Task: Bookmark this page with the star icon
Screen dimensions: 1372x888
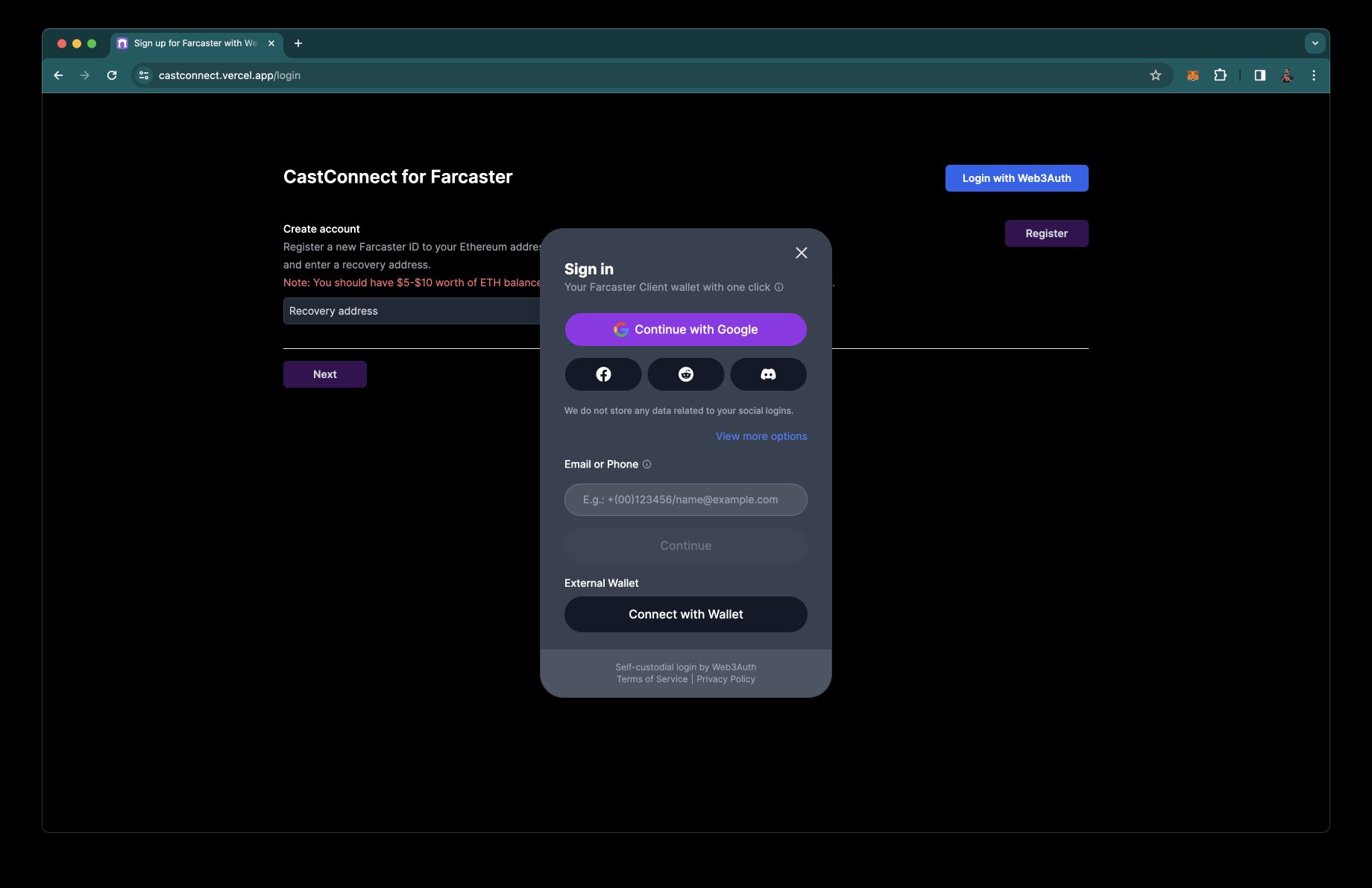Action: tap(1156, 75)
